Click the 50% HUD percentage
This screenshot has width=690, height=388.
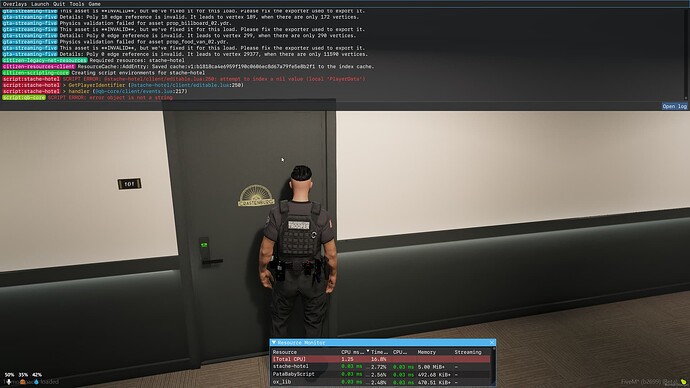tap(9, 375)
